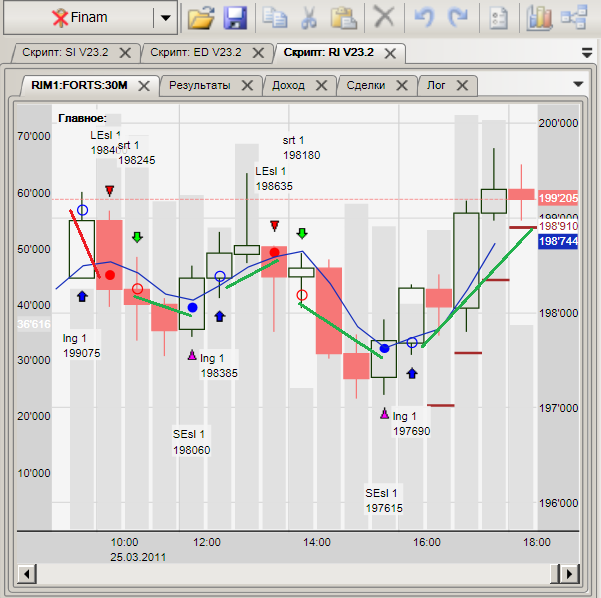Close the Доход tab

click(x=321, y=85)
